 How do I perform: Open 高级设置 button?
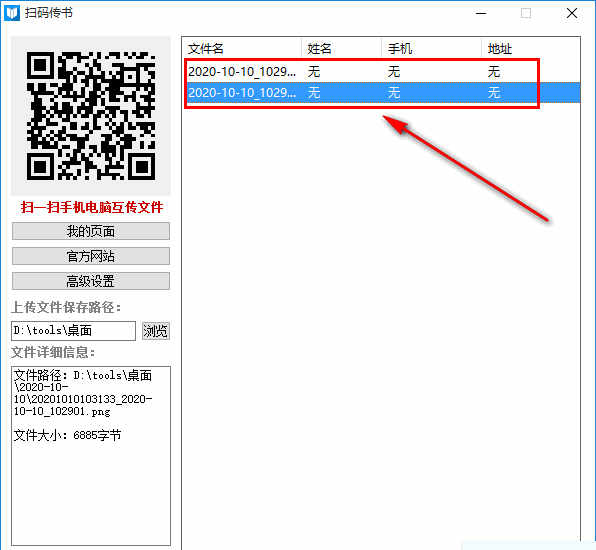pos(91,281)
